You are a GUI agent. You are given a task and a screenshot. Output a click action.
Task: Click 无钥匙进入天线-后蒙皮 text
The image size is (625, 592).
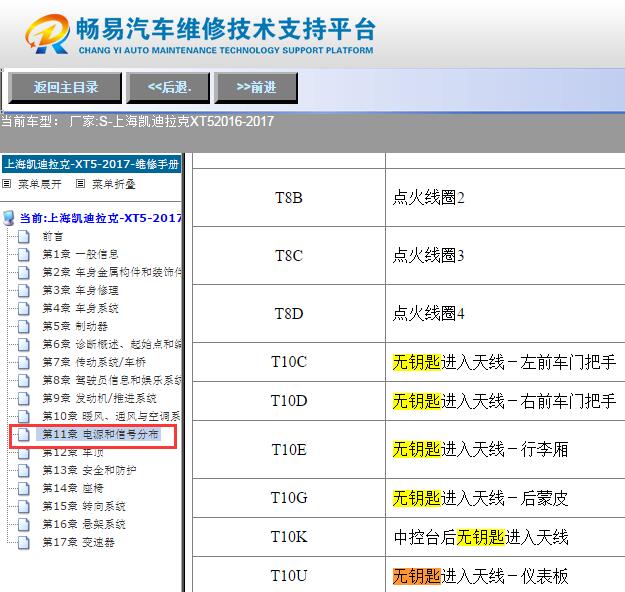pos(480,498)
